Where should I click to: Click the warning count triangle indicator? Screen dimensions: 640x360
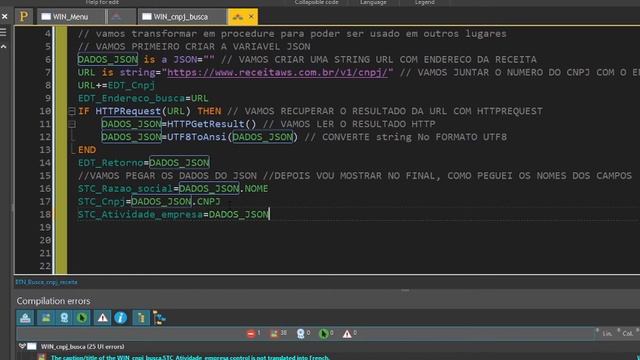click(350, 333)
